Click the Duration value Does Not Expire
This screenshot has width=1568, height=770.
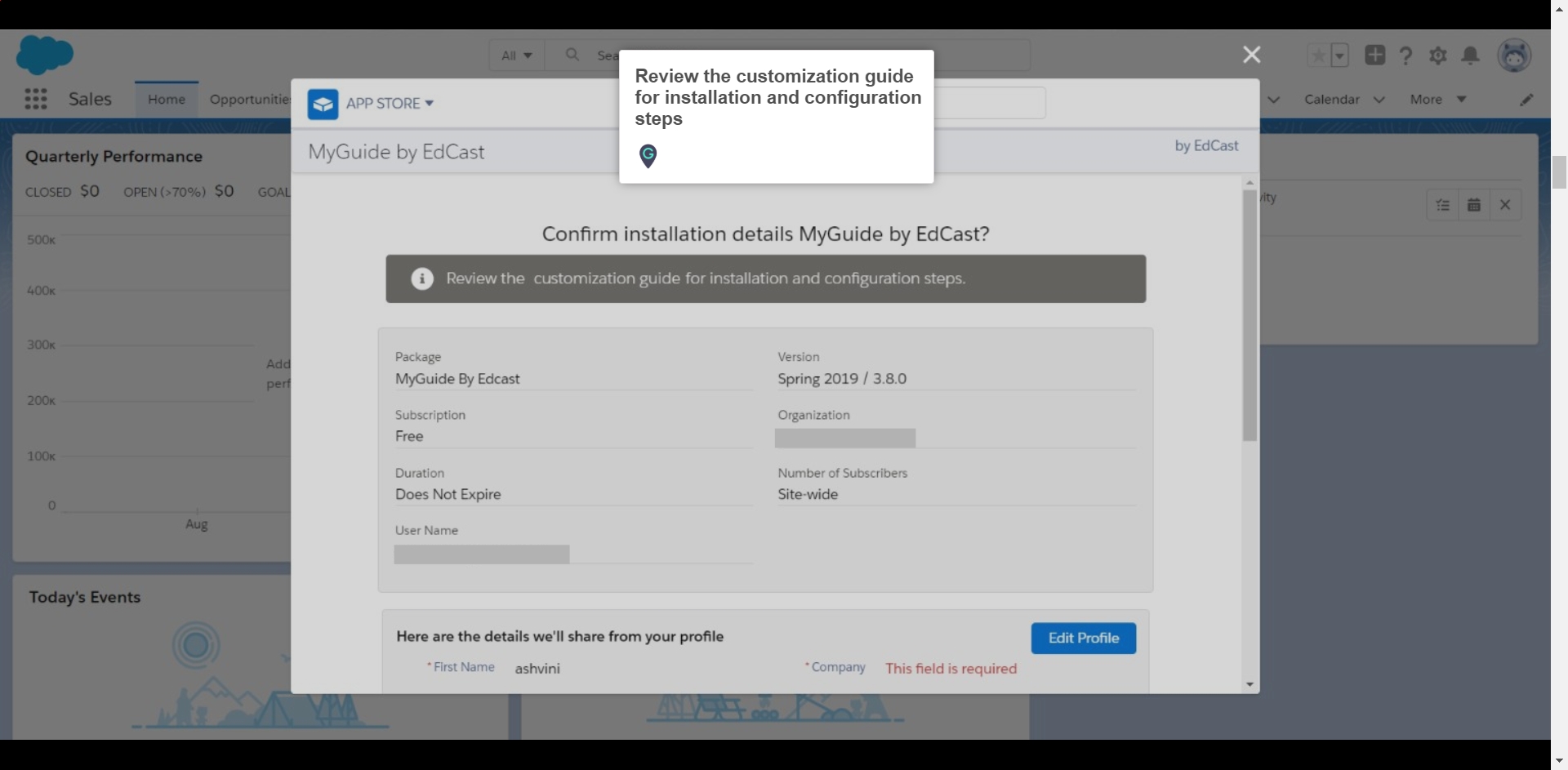[x=448, y=494]
